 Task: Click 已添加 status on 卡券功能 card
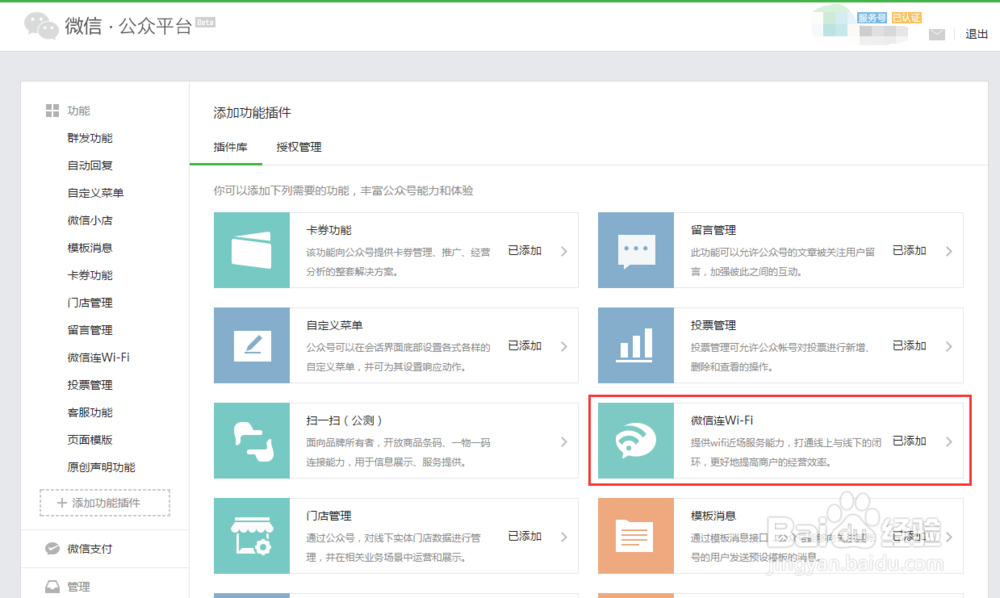[x=525, y=251]
